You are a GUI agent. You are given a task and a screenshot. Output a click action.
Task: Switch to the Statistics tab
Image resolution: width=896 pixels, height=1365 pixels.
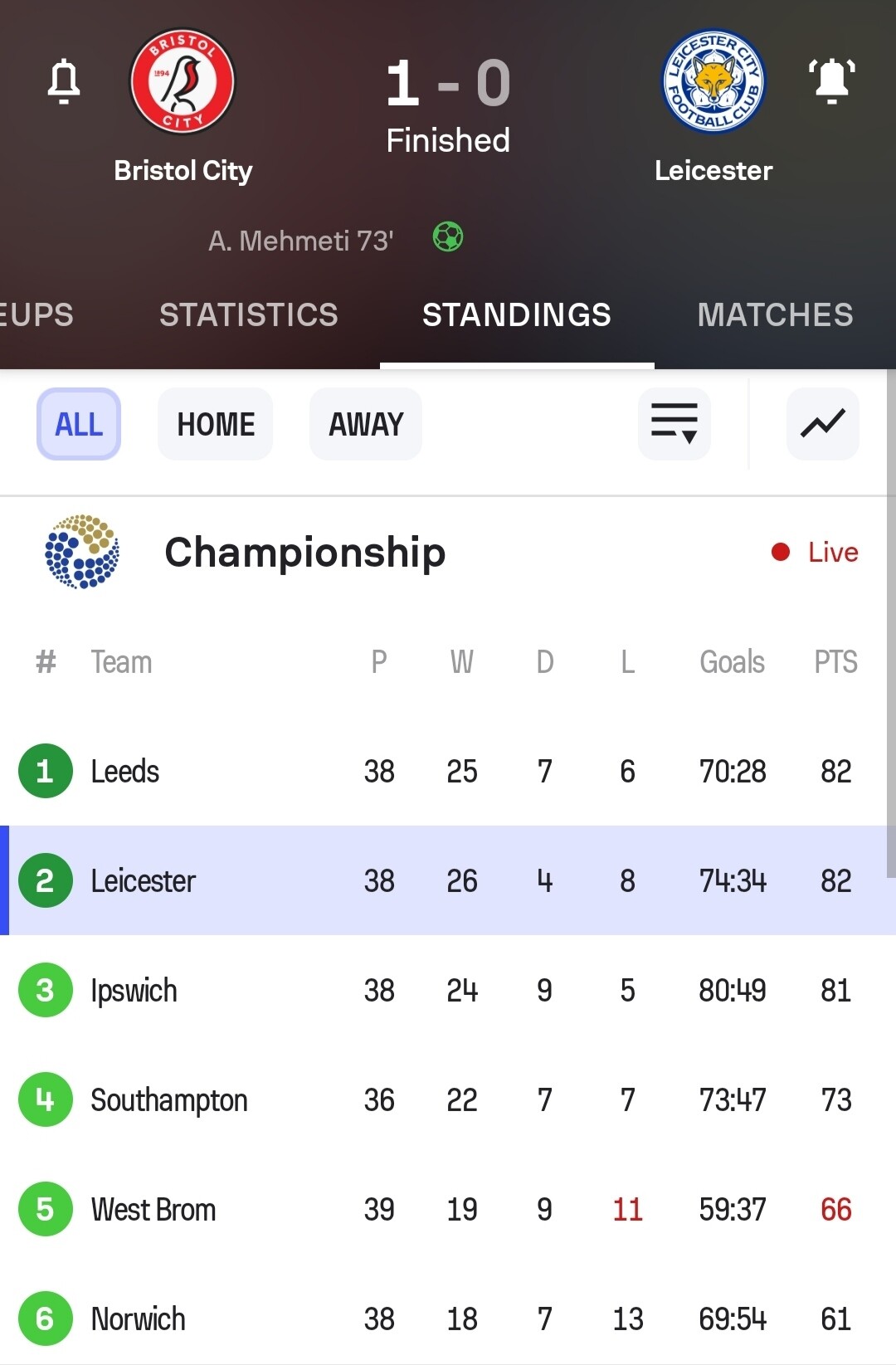point(248,315)
